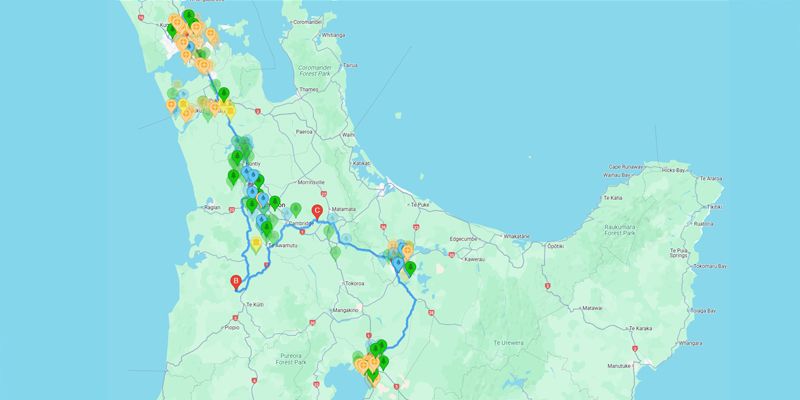Click the Tokomaru Bay label
800x400 pixels.
point(709,266)
